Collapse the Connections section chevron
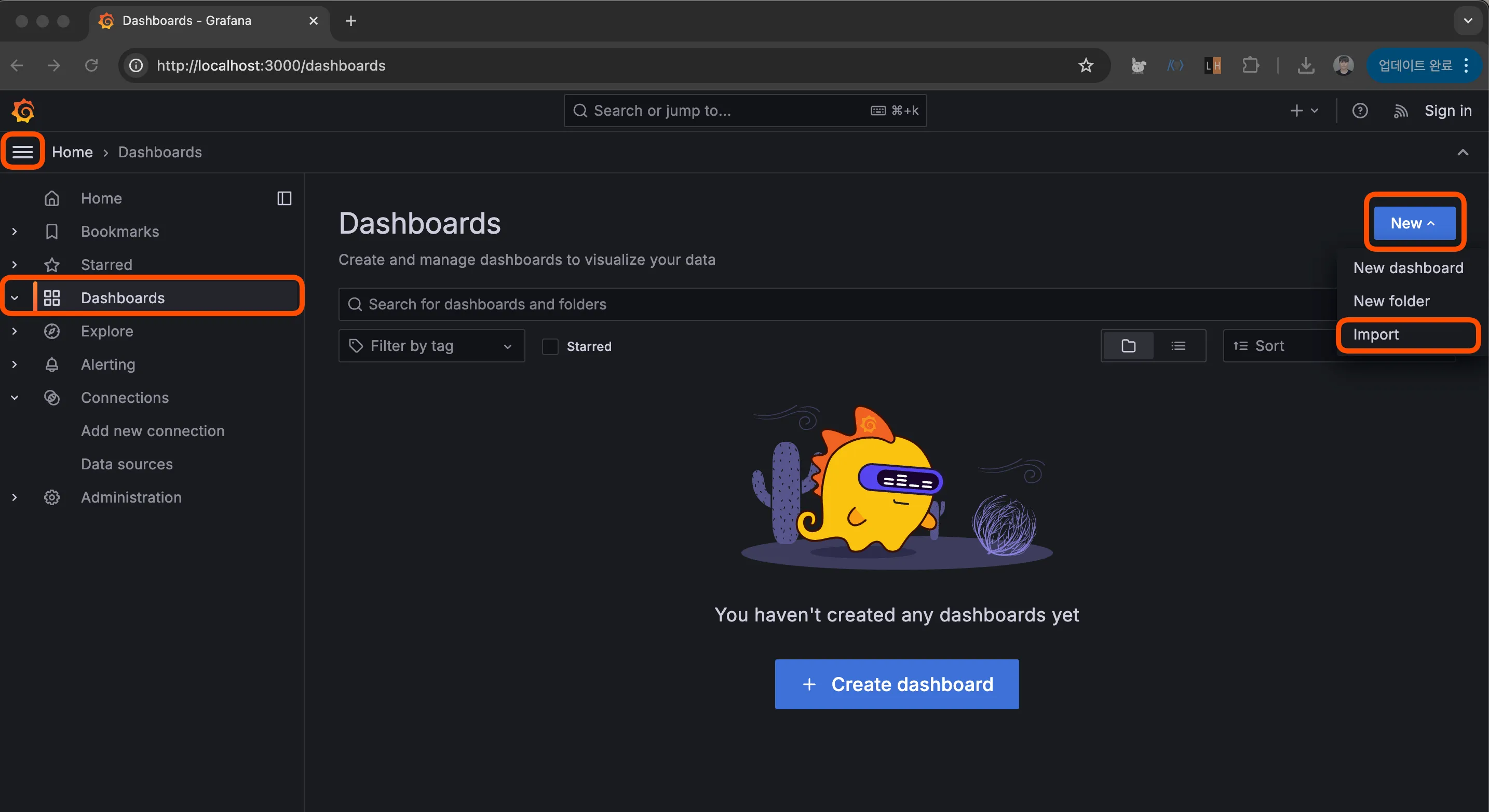1489x812 pixels. [15, 398]
